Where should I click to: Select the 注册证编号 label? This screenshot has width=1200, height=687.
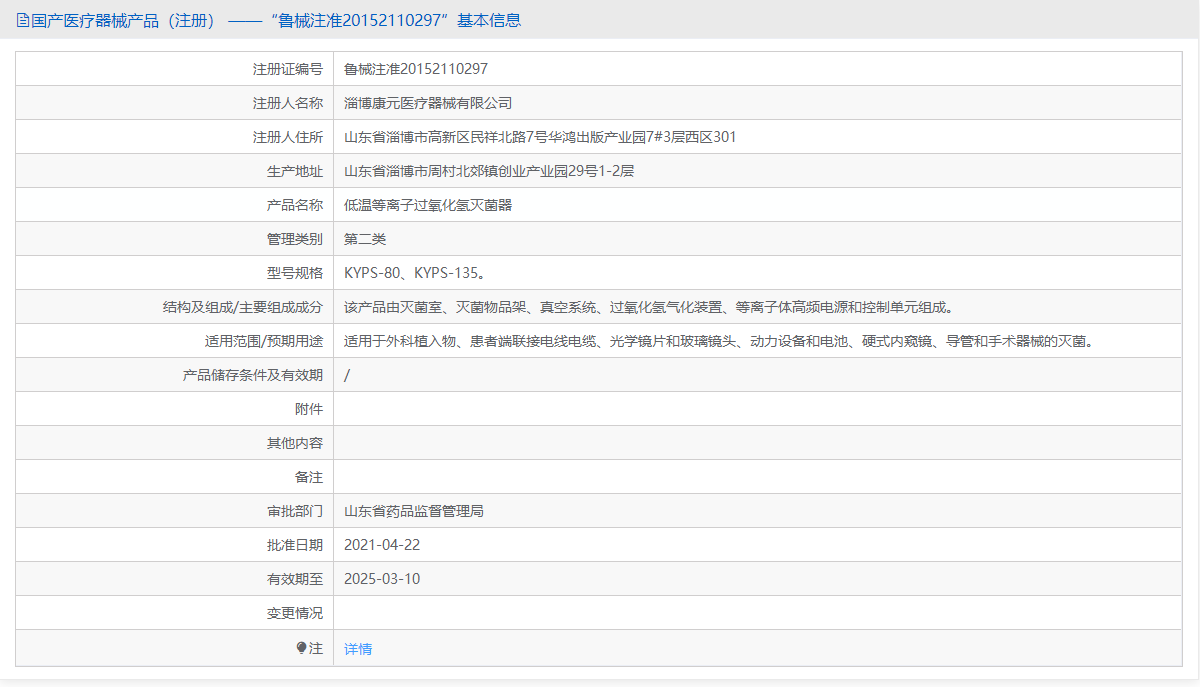[x=288, y=69]
